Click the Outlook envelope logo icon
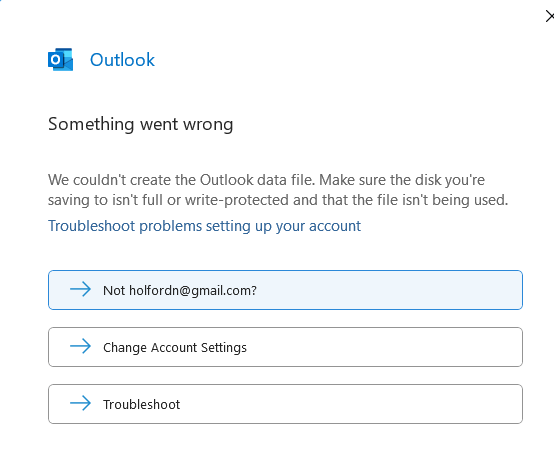Image resolution: width=554 pixels, height=468 pixels. (60, 59)
